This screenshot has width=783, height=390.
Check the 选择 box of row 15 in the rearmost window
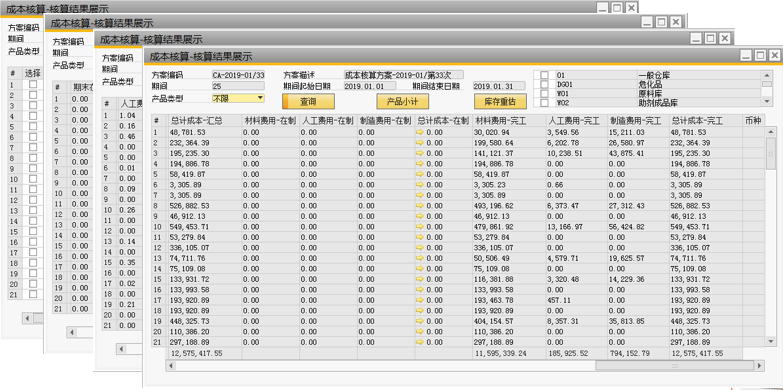[x=33, y=232]
